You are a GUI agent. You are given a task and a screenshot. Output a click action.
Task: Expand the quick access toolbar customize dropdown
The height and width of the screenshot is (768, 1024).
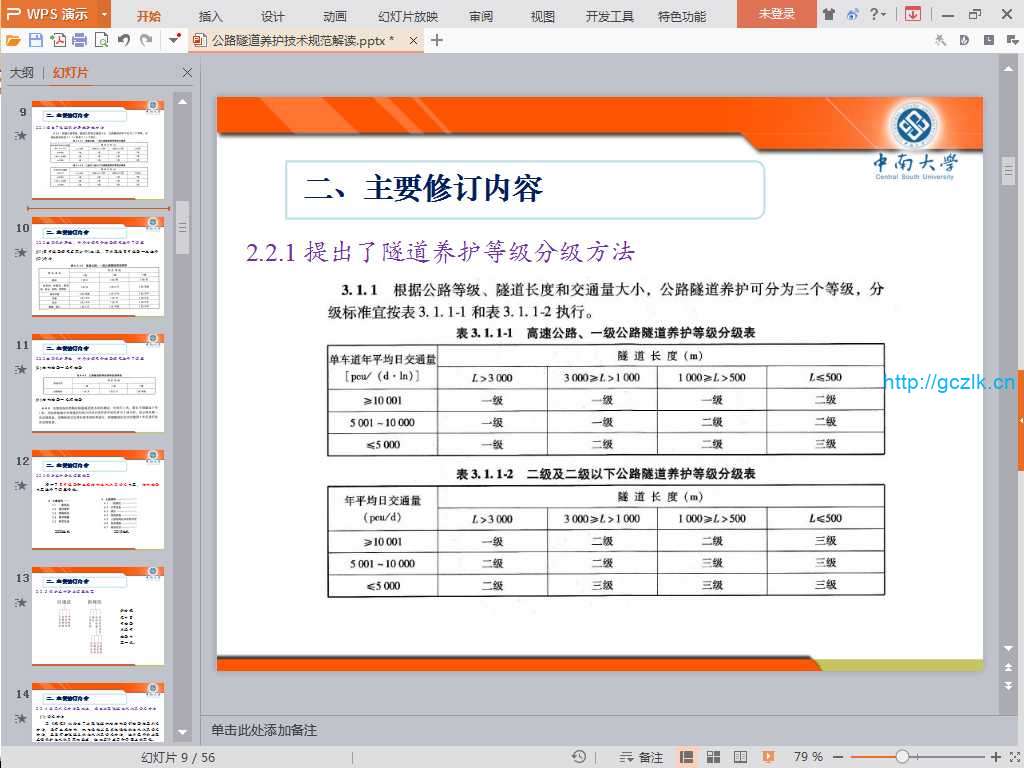point(175,40)
